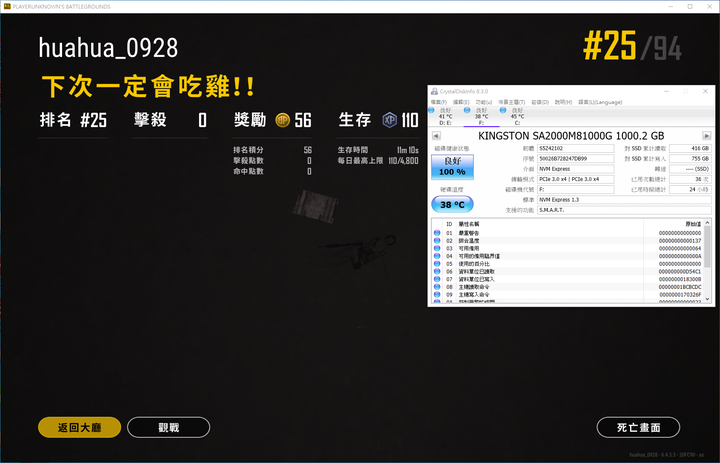Image resolution: width=720 pixels, height=463 pixels.
Task: Click the blue status orb on the C: tab
Action: click(503, 110)
